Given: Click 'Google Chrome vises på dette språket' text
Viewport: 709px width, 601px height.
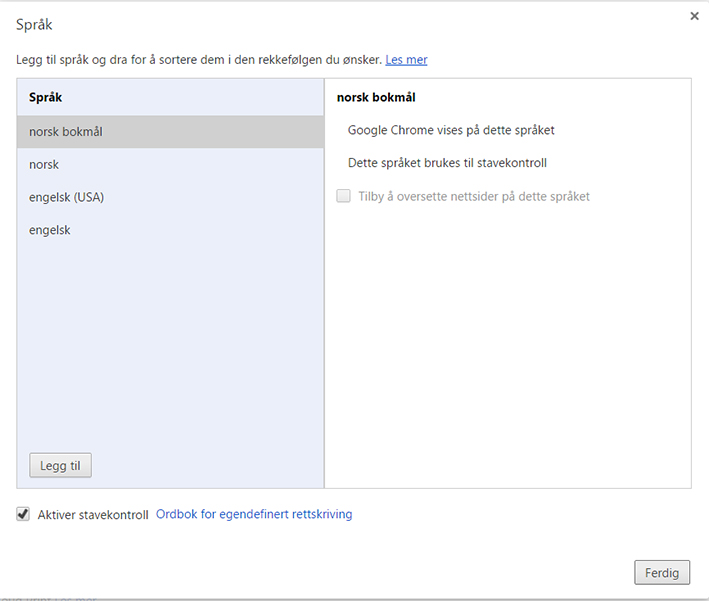Looking at the screenshot, I should point(451,130).
